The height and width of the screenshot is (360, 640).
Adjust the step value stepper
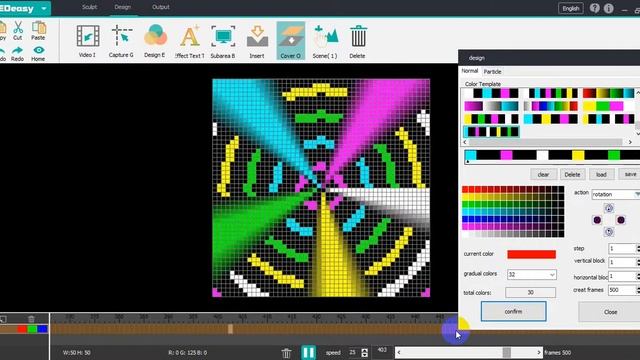click(638, 249)
